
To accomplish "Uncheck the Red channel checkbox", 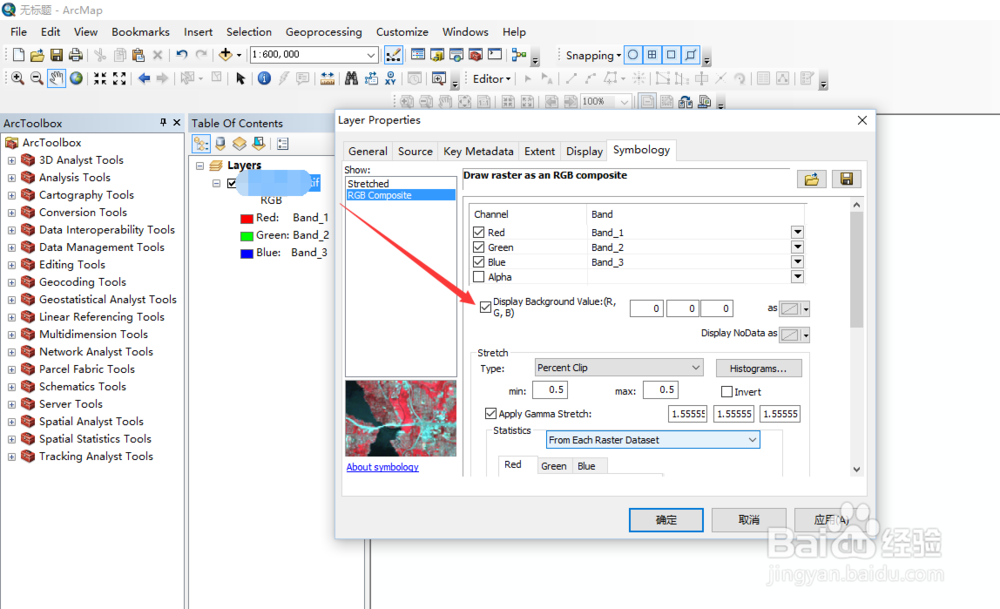I will [x=479, y=232].
